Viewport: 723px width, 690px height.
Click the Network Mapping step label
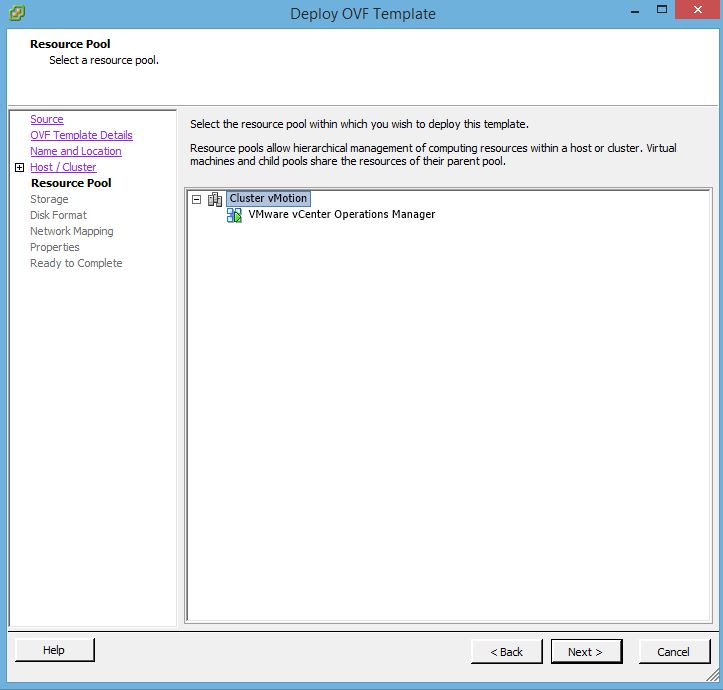click(x=72, y=231)
